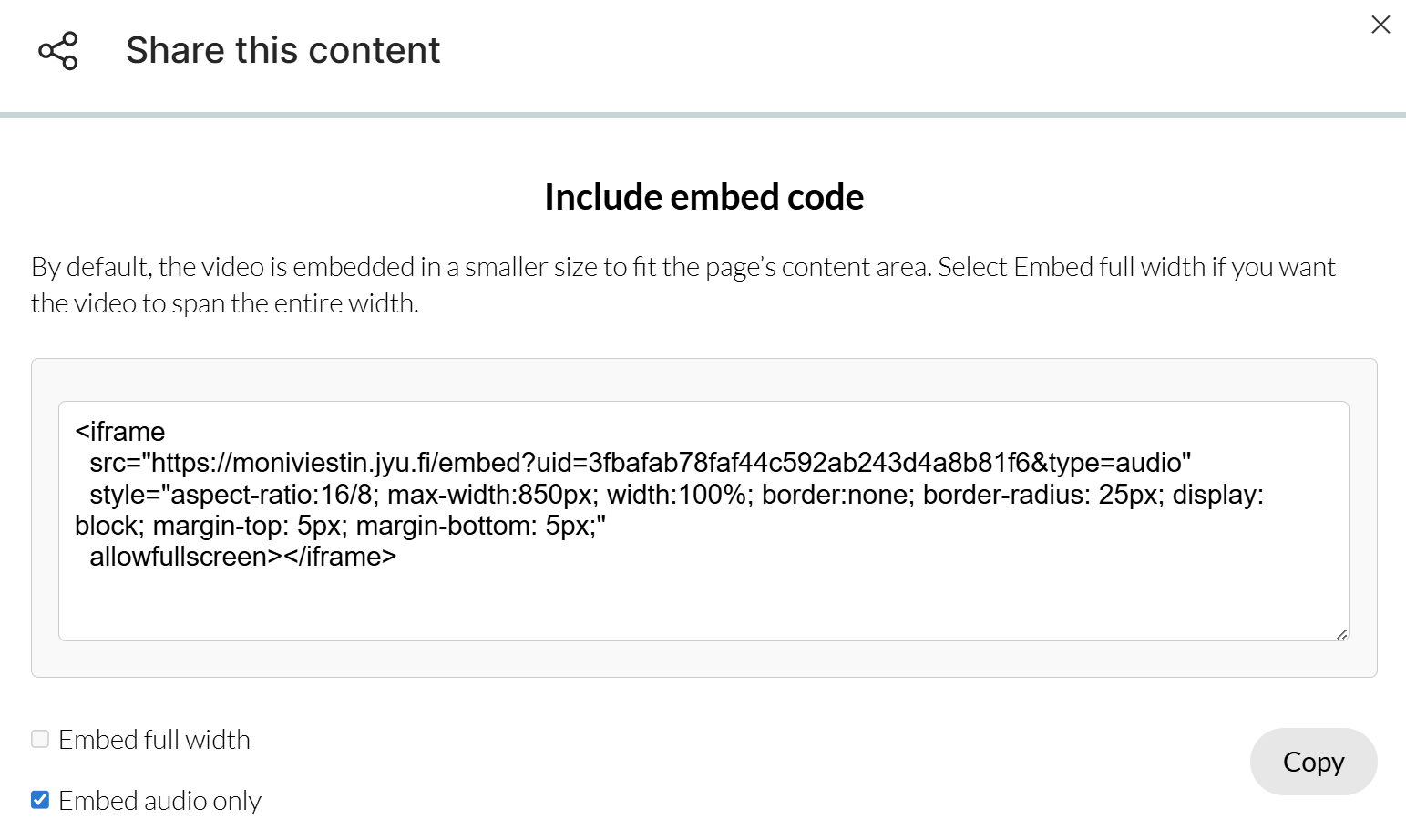Place cursor on the "block; margin-top" line
Image resolution: width=1406 pixels, height=840 pixels.
(340, 526)
